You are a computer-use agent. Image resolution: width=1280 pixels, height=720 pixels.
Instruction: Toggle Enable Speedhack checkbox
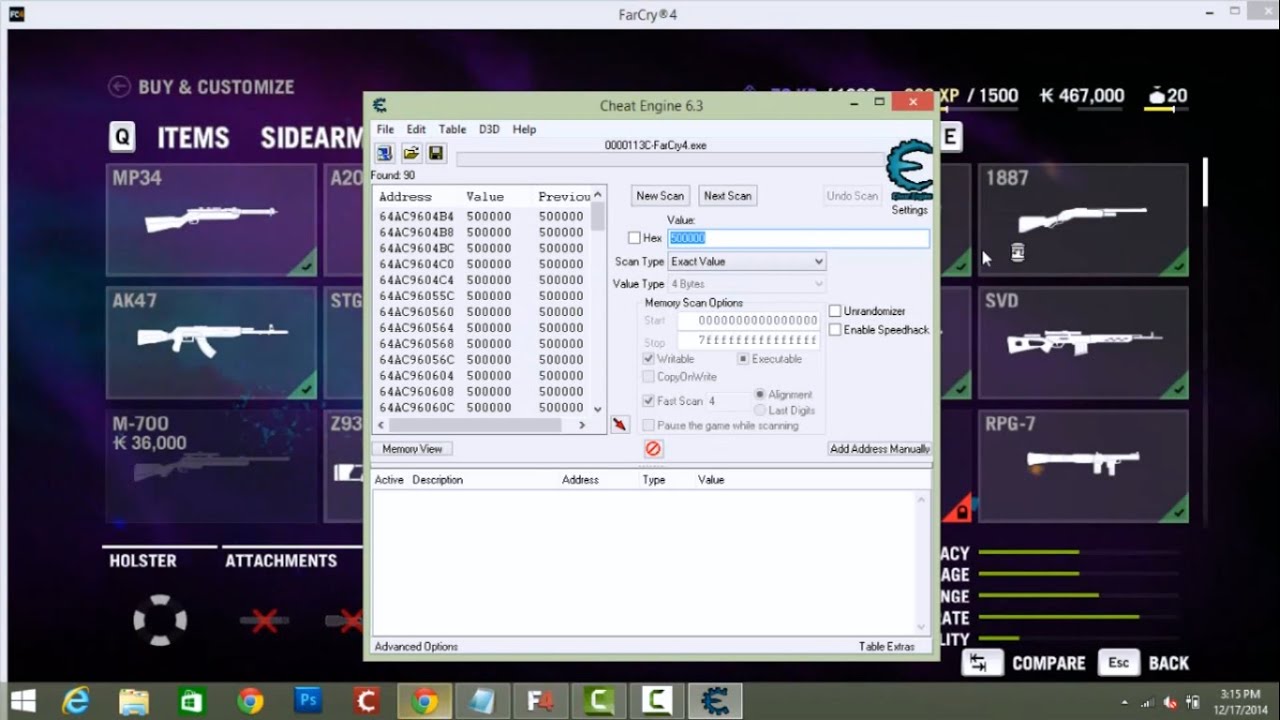coord(835,329)
